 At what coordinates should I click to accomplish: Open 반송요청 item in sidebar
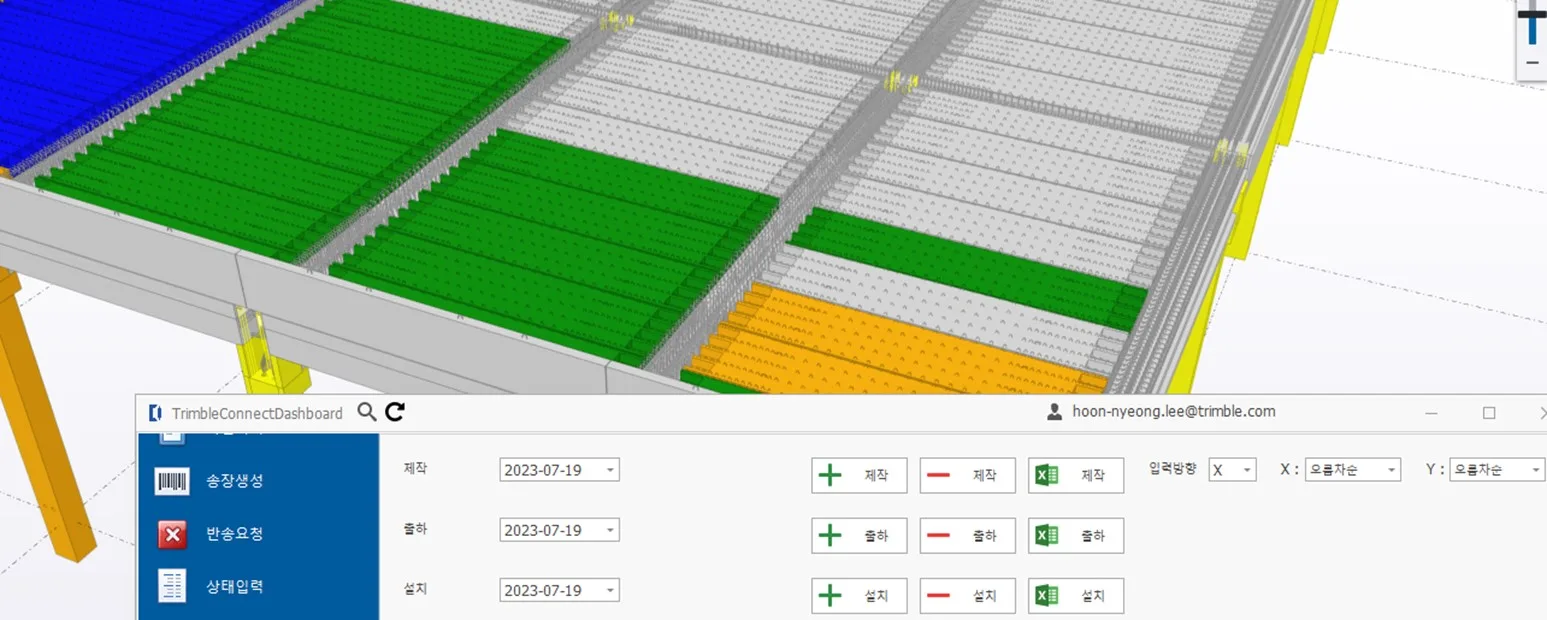(x=258, y=534)
